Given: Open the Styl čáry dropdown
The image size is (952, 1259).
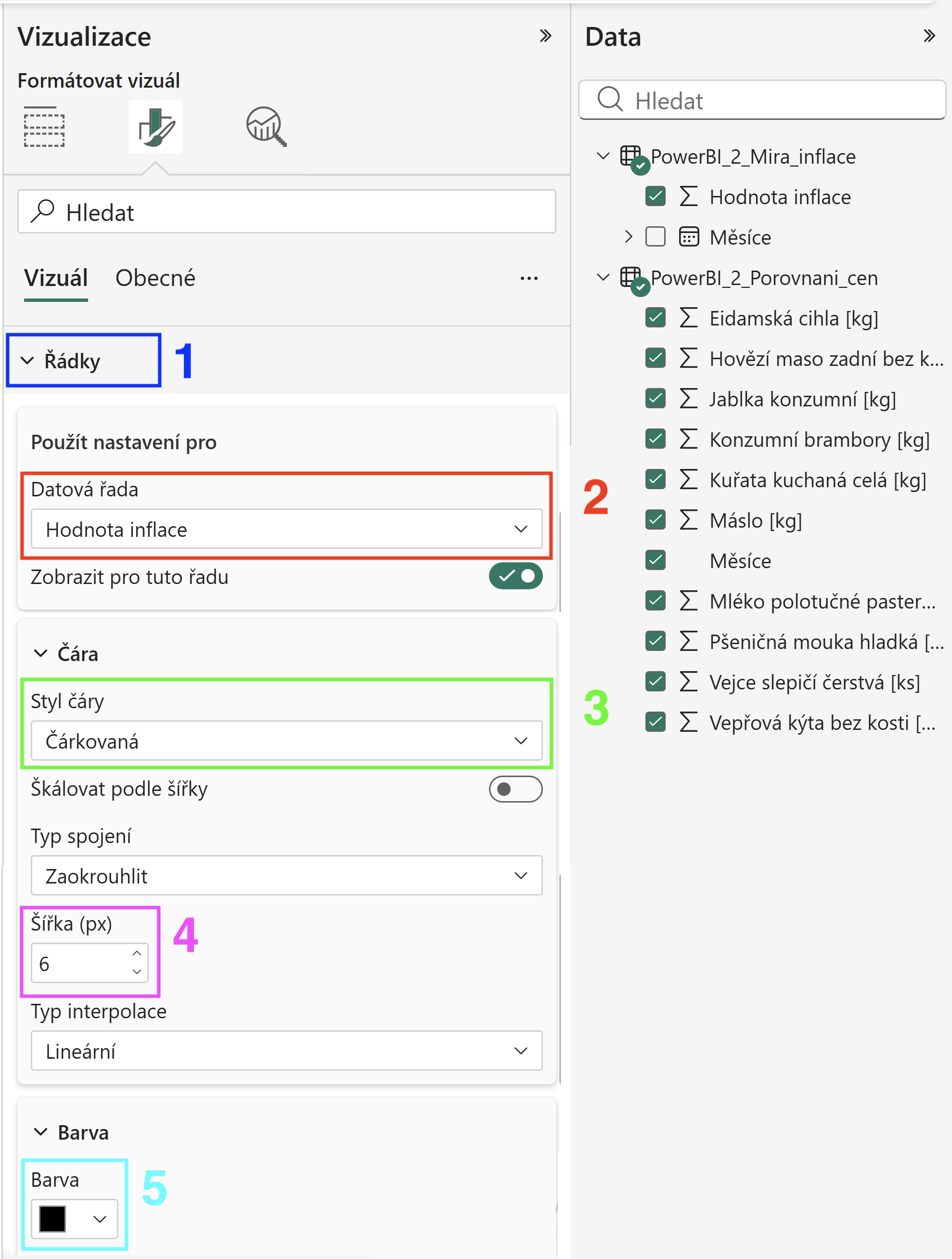Looking at the screenshot, I should [286, 740].
